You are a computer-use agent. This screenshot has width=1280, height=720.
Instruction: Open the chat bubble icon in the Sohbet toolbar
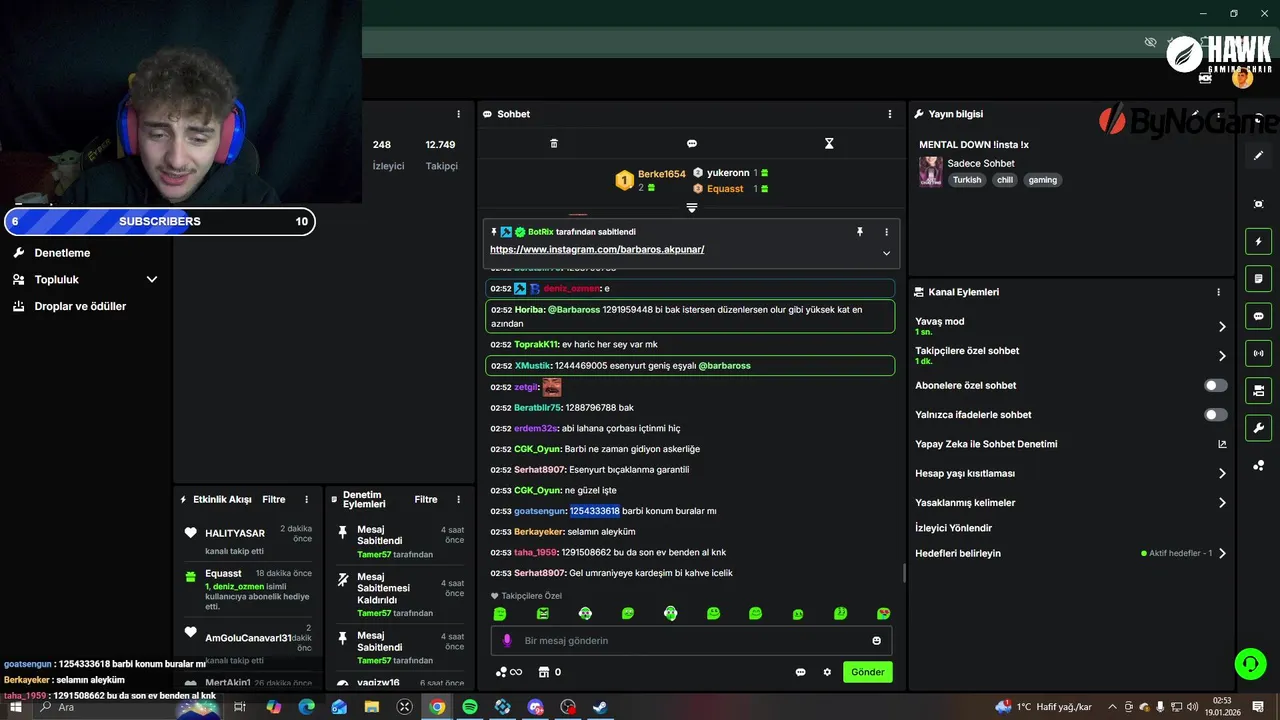tap(692, 144)
